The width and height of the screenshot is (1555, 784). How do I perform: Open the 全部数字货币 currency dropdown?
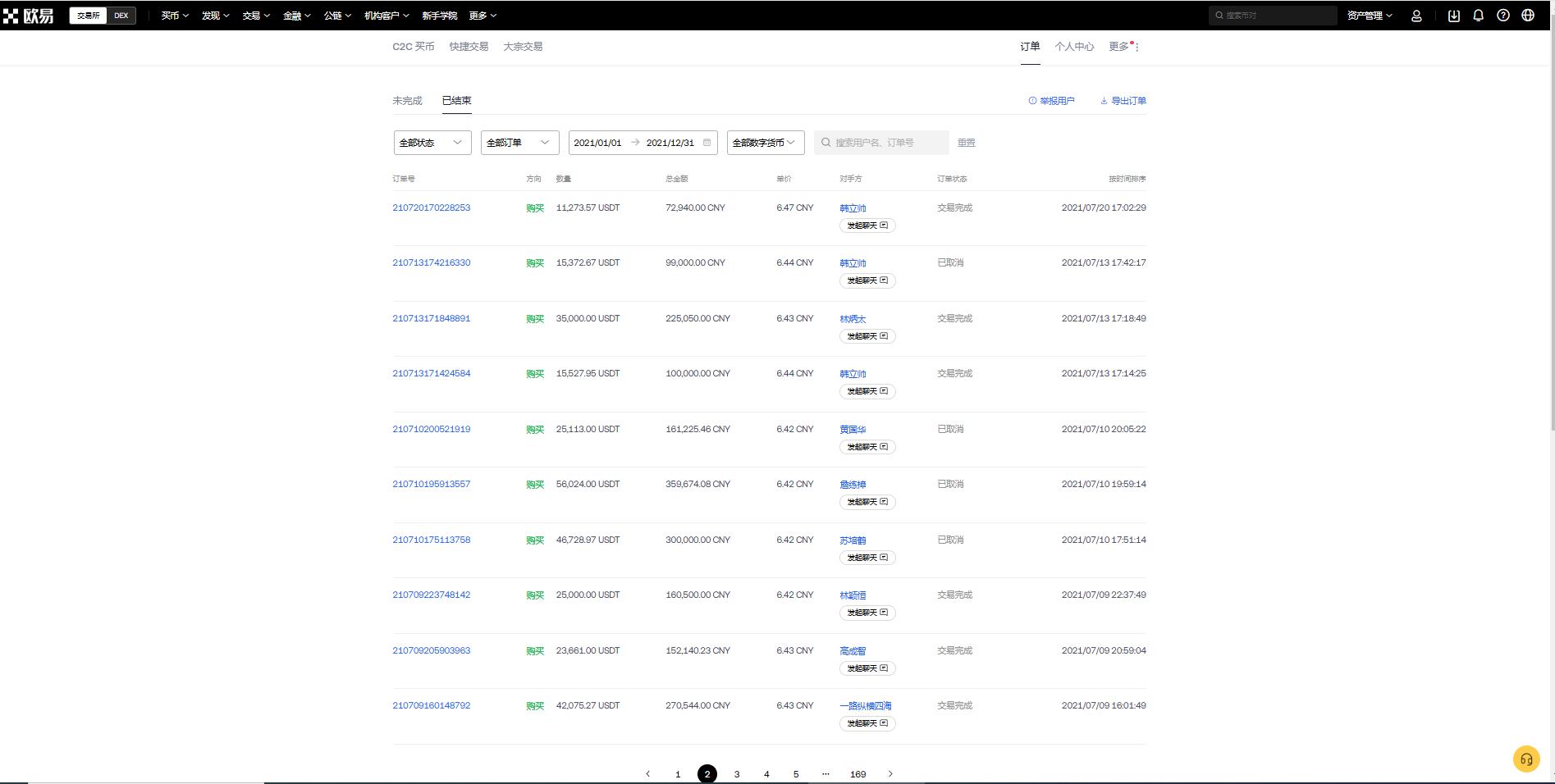coord(765,143)
